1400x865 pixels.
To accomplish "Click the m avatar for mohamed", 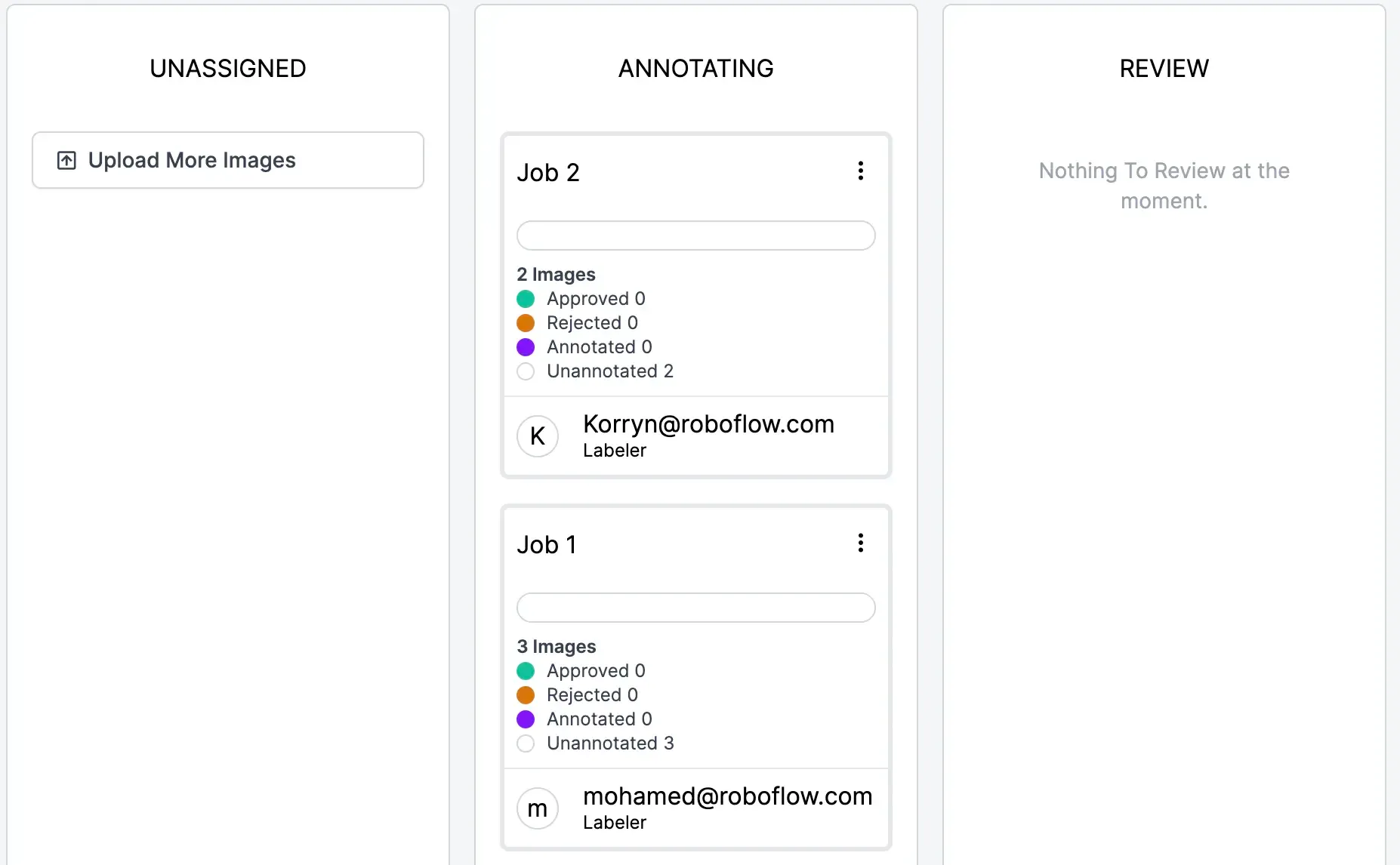I will tap(538, 808).
